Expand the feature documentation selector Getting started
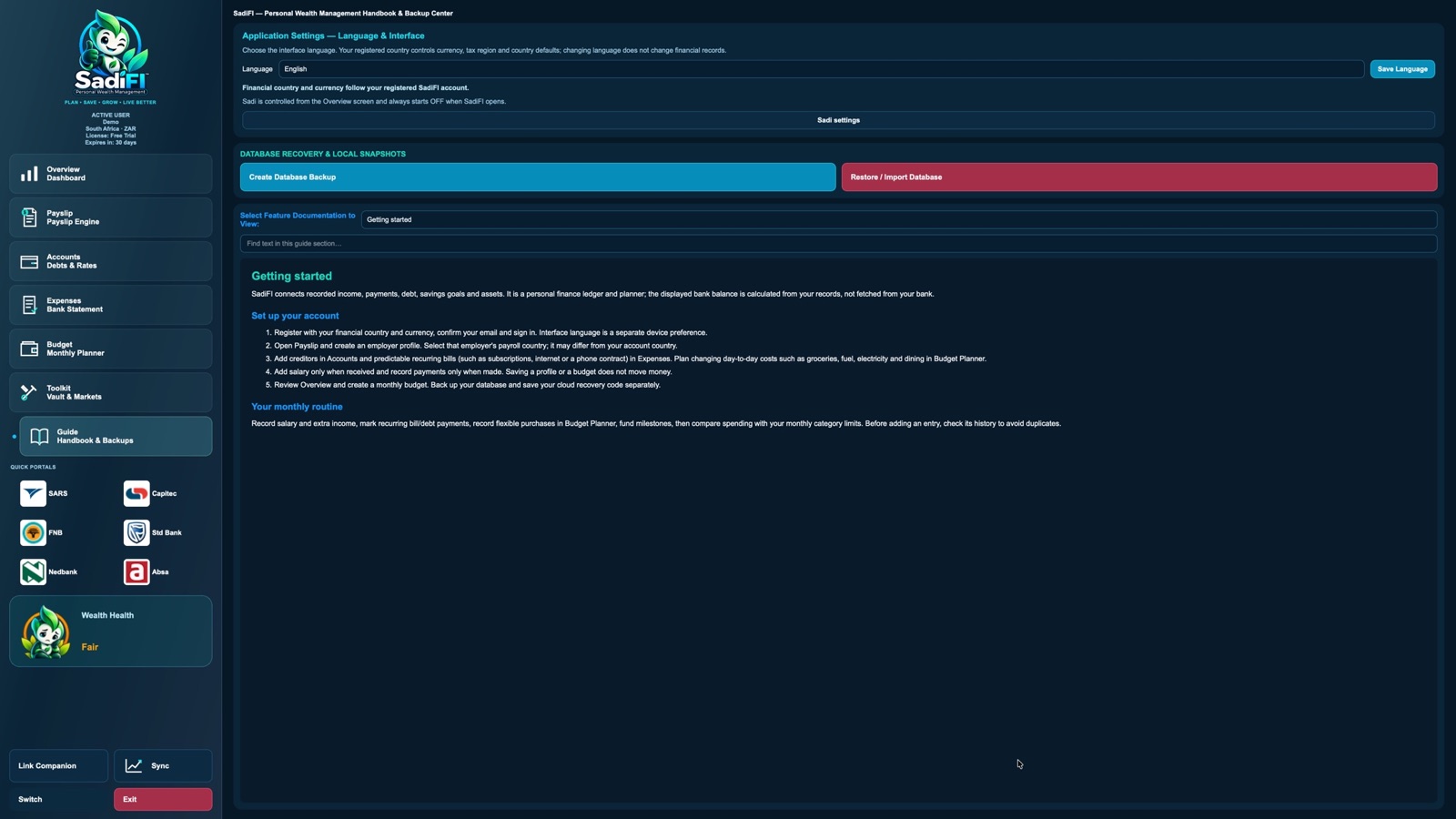This screenshot has height=819, width=1456. pyautogui.click(x=899, y=219)
